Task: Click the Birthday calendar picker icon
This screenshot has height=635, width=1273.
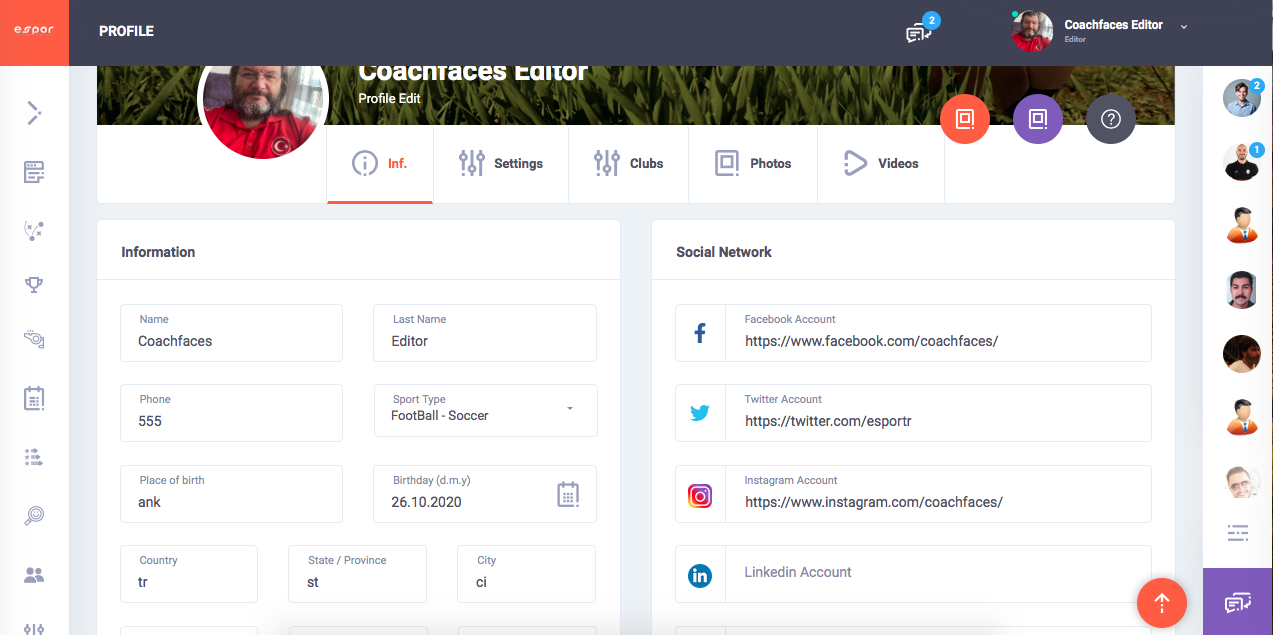Action: (x=568, y=494)
